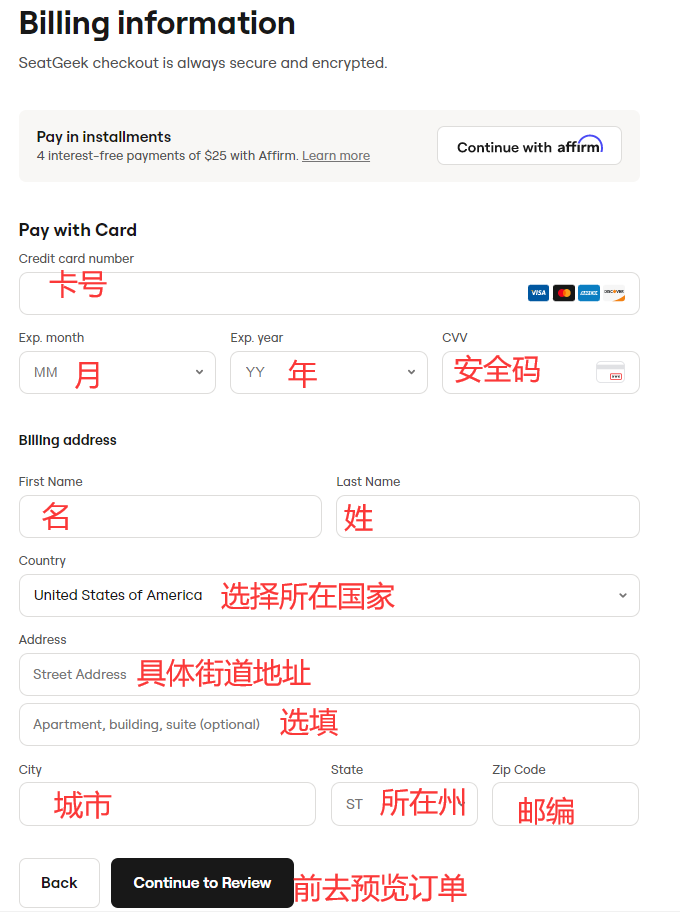The height and width of the screenshot is (912, 680).
Task: Click the Mastercard logo icon
Action: [x=564, y=293]
